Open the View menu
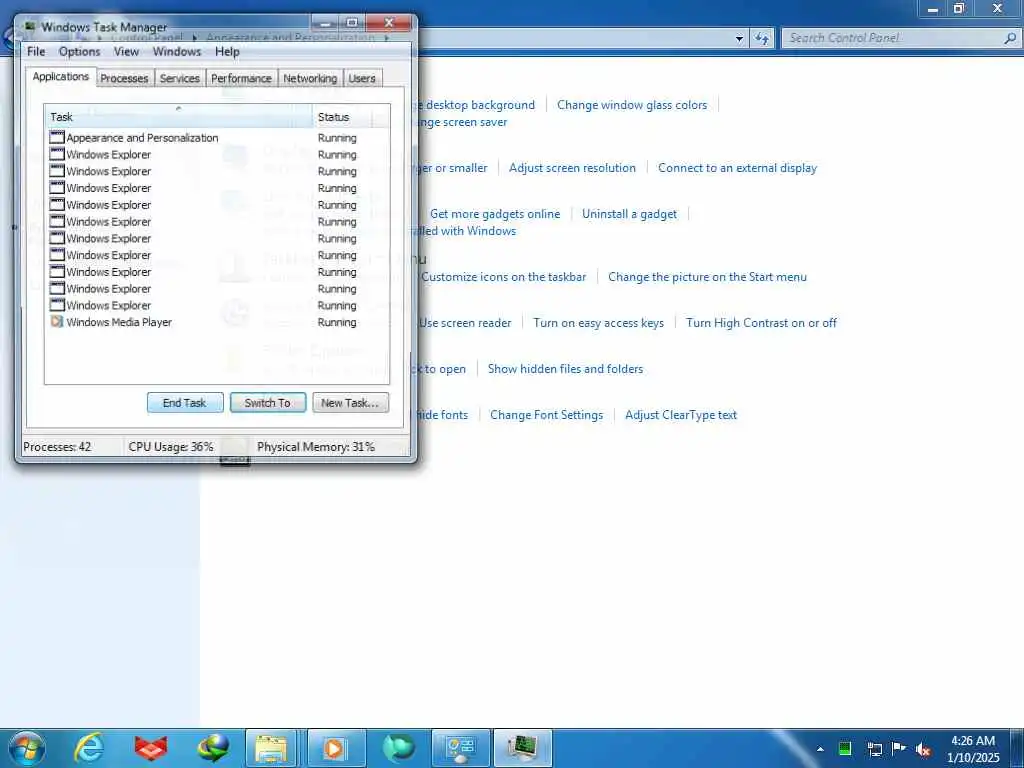This screenshot has width=1024, height=768. pos(126,52)
